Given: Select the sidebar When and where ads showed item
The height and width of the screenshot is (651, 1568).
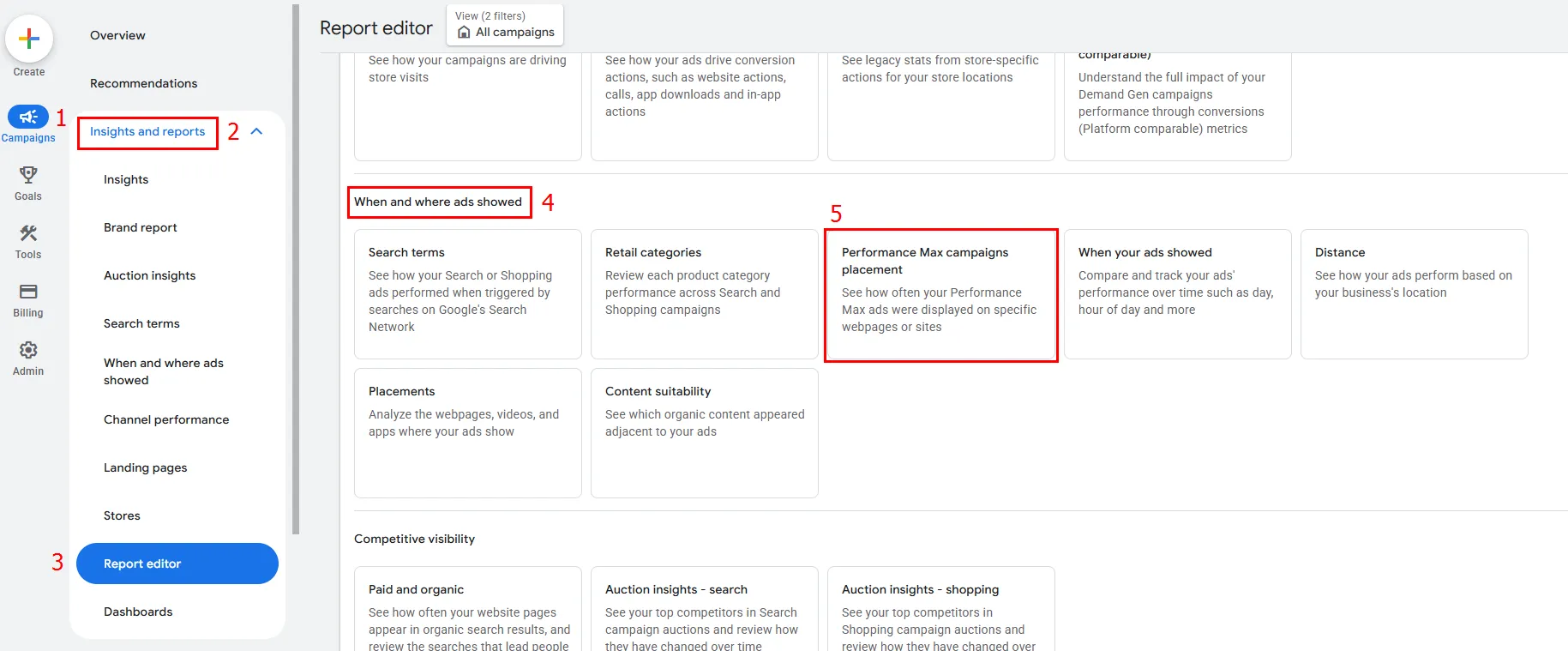Looking at the screenshot, I should coord(164,371).
